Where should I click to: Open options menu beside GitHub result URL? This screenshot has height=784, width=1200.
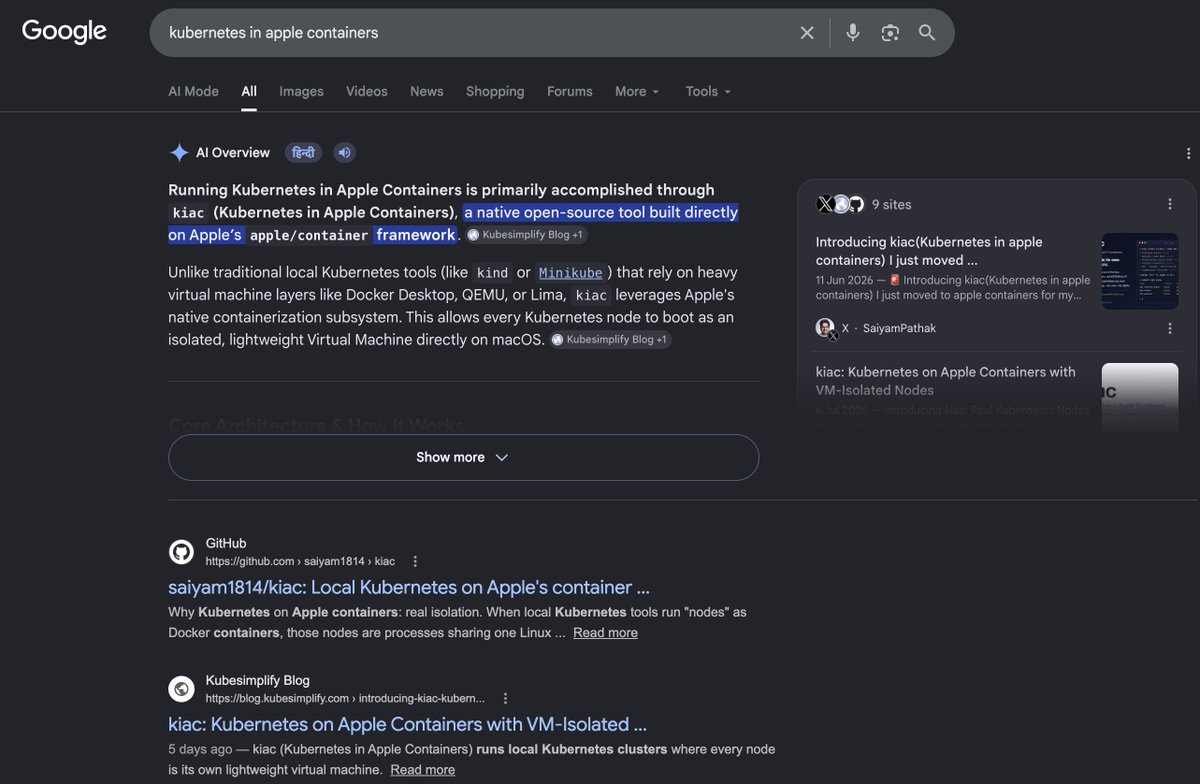[x=416, y=561]
